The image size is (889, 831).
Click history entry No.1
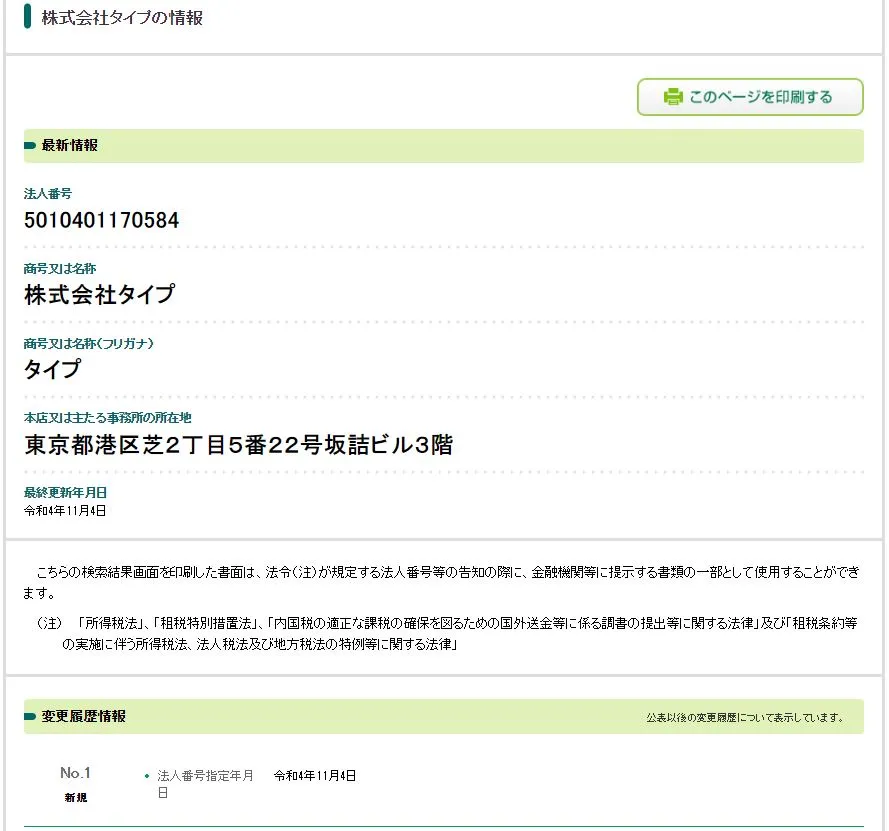(x=75, y=773)
